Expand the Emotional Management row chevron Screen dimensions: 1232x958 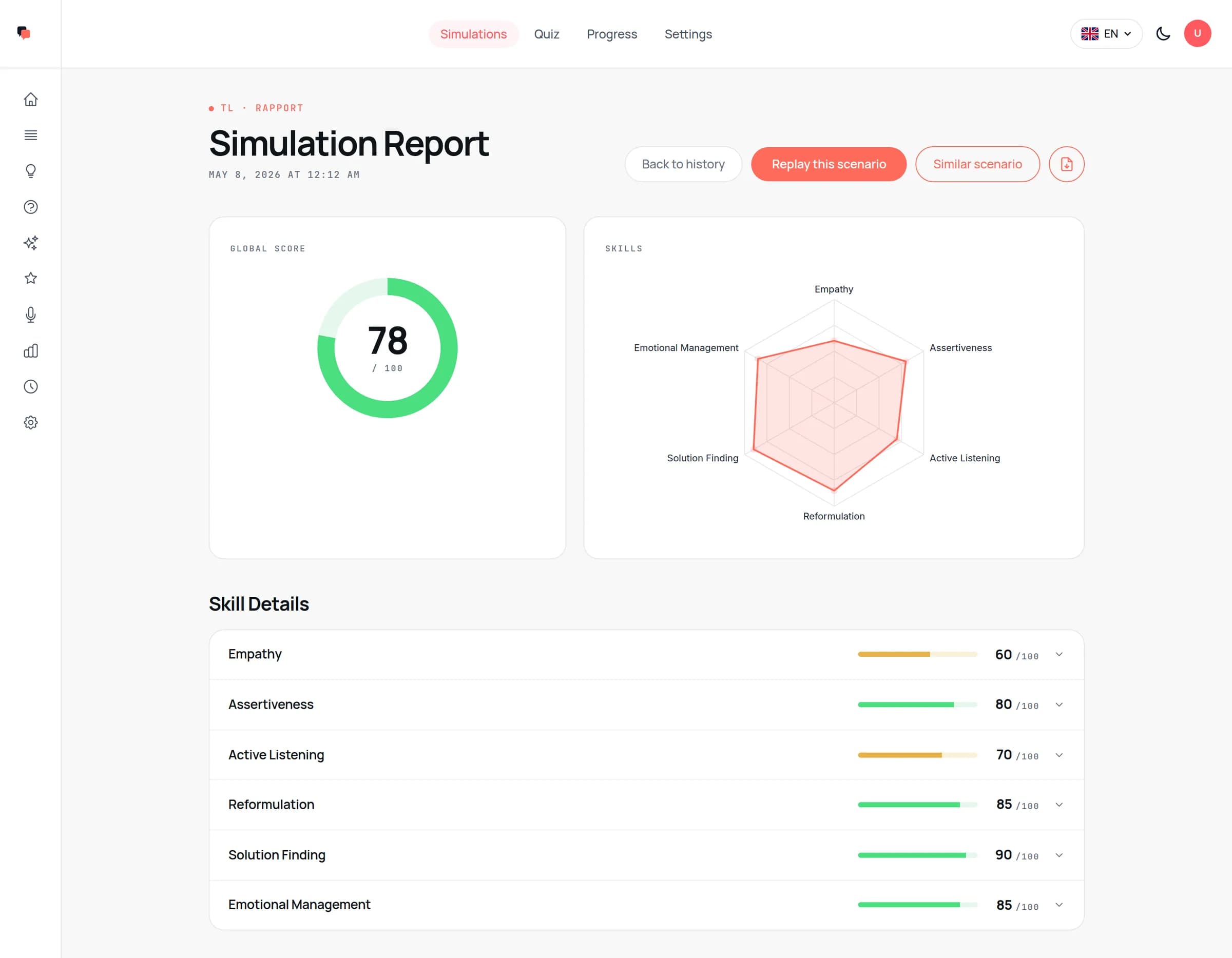click(x=1059, y=905)
